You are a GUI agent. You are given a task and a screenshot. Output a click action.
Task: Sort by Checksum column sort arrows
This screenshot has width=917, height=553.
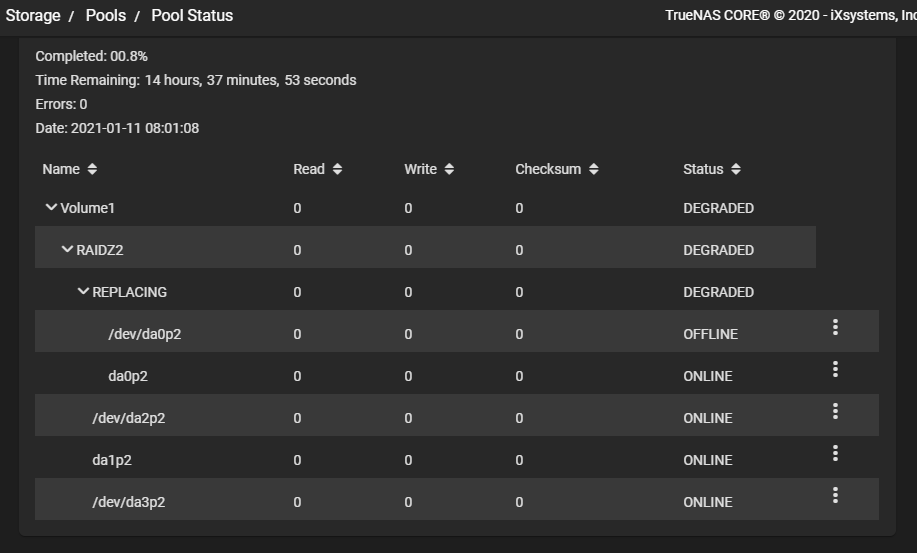593,169
